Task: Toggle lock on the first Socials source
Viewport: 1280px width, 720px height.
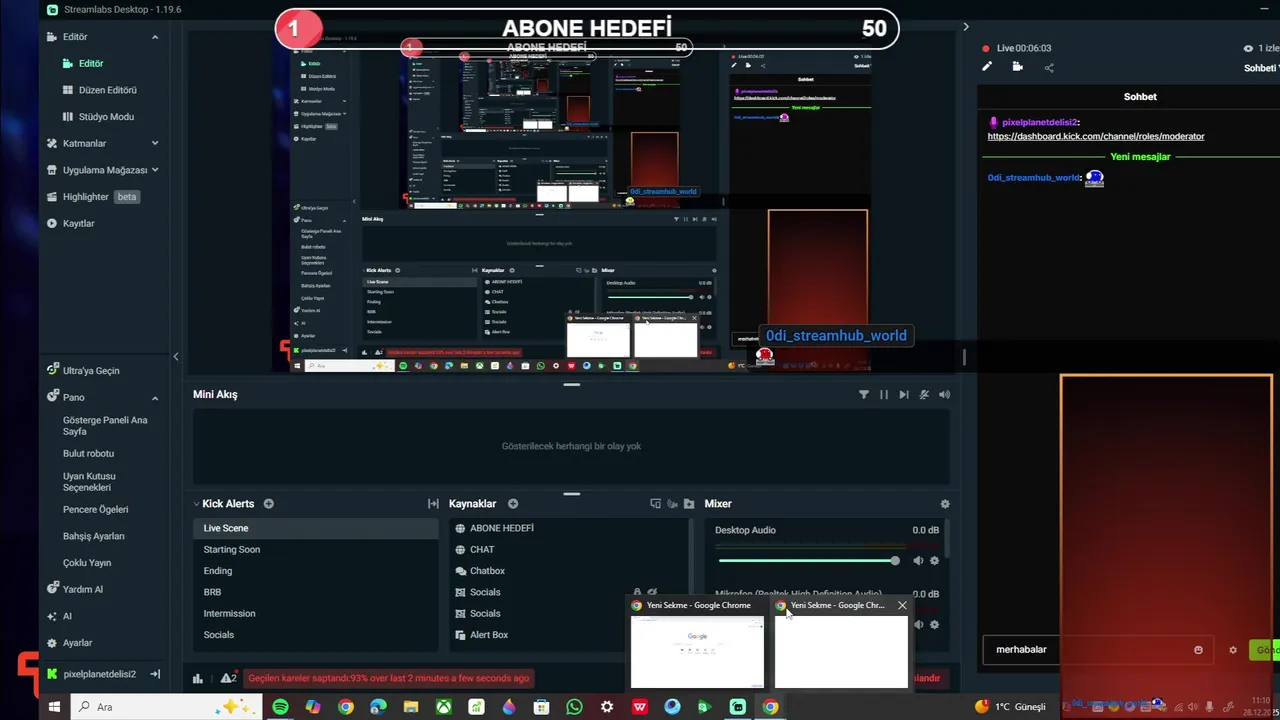Action: click(637, 593)
